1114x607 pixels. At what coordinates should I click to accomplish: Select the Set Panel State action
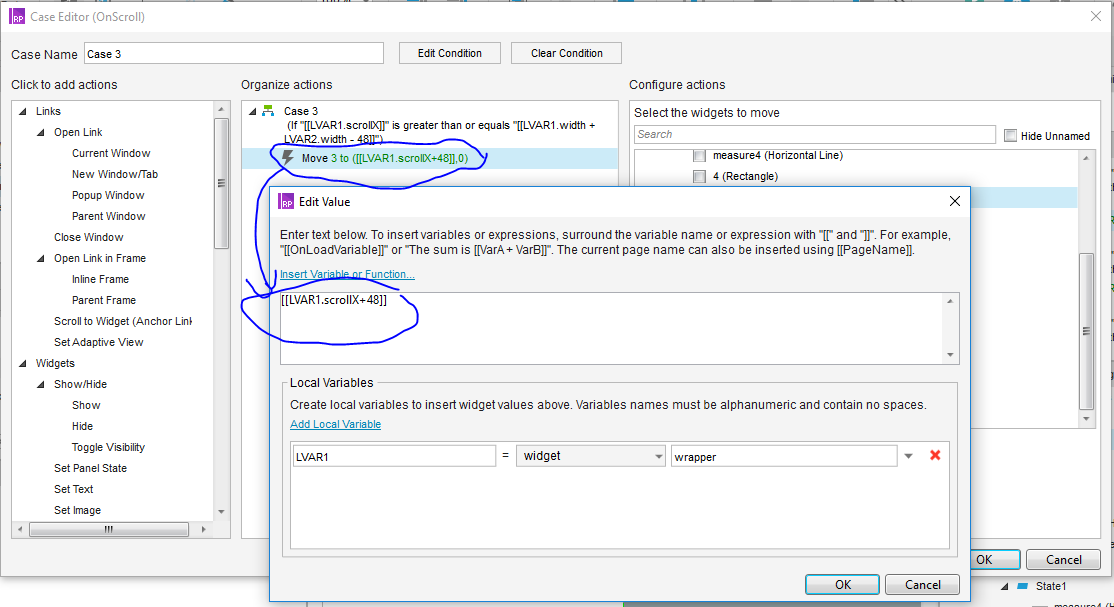pos(90,468)
